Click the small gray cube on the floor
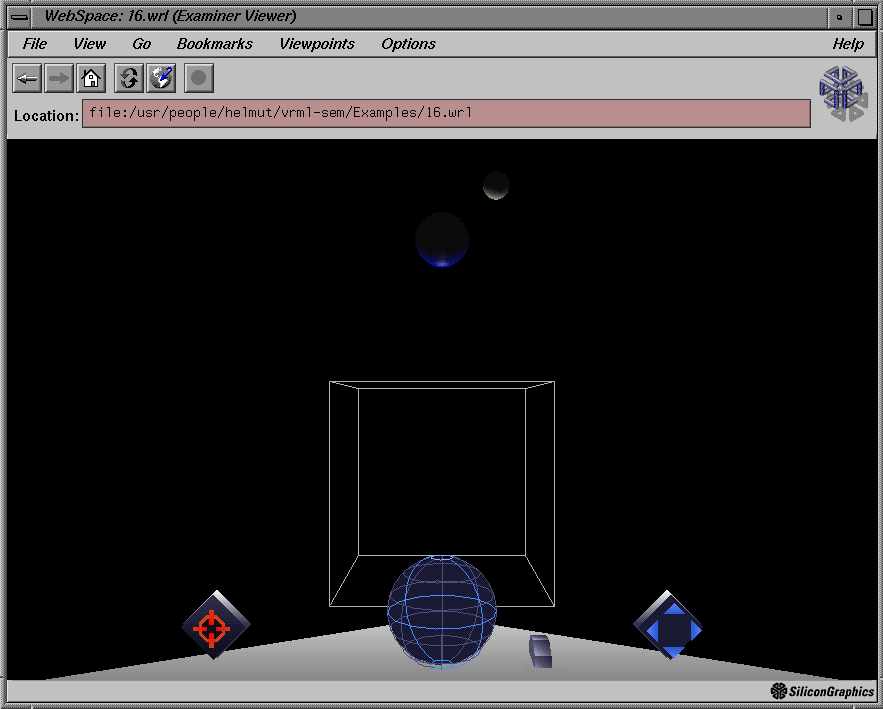 tap(541, 652)
